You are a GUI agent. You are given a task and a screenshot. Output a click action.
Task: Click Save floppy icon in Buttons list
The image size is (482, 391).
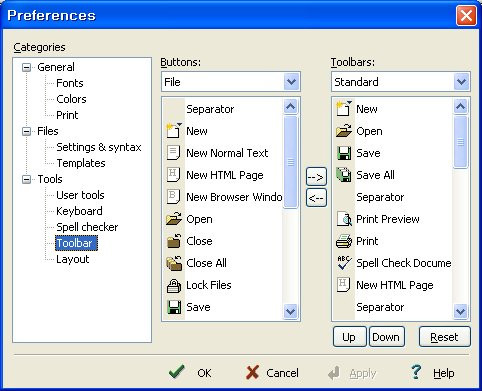[174, 307]
